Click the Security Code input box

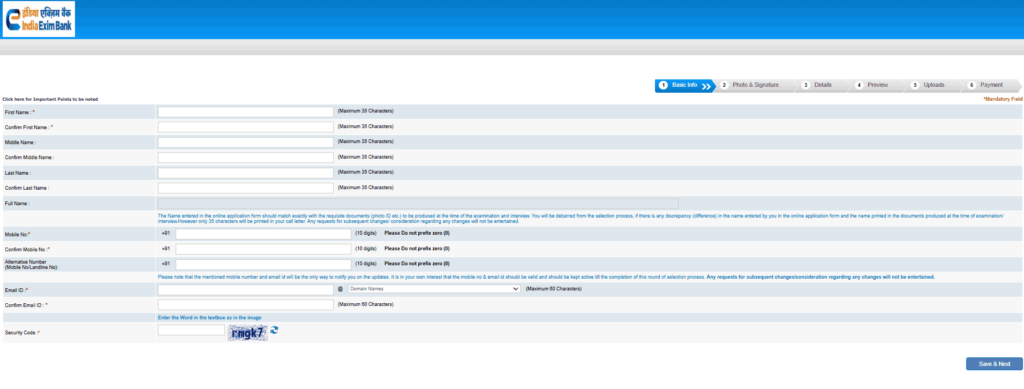[191, 331]
